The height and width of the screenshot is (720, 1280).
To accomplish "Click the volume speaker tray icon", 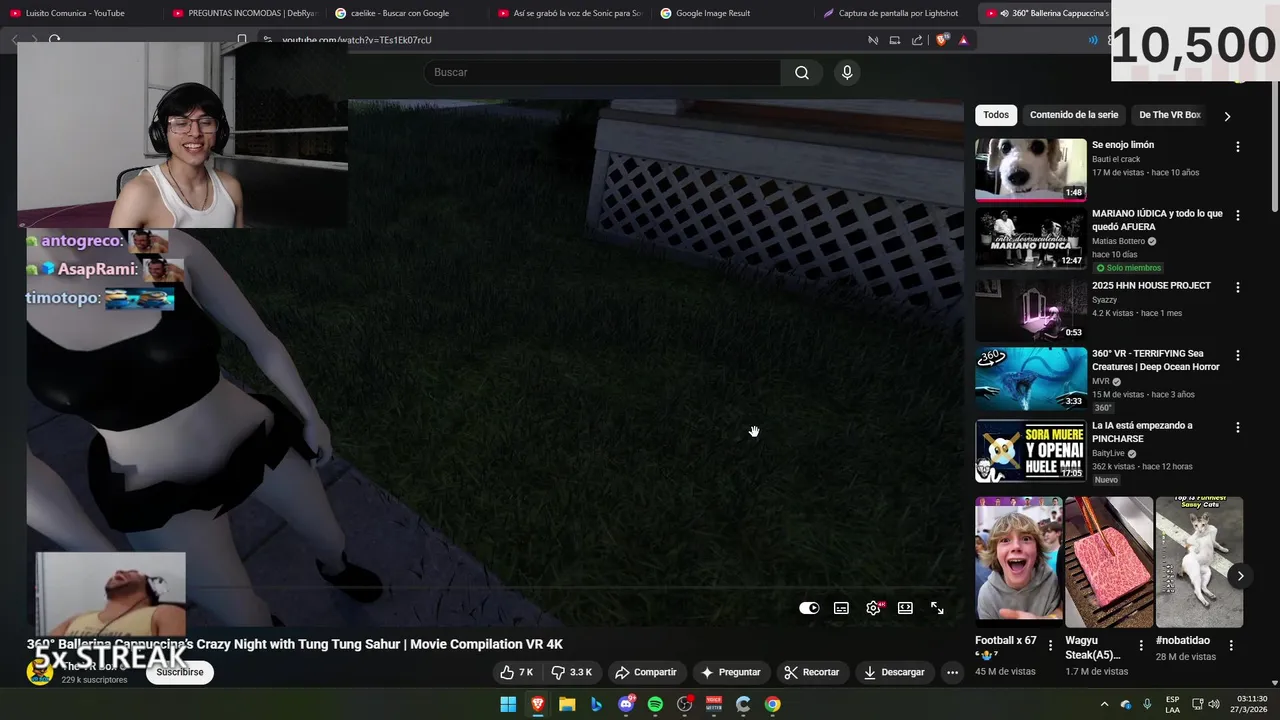I will coord(1214,704).
